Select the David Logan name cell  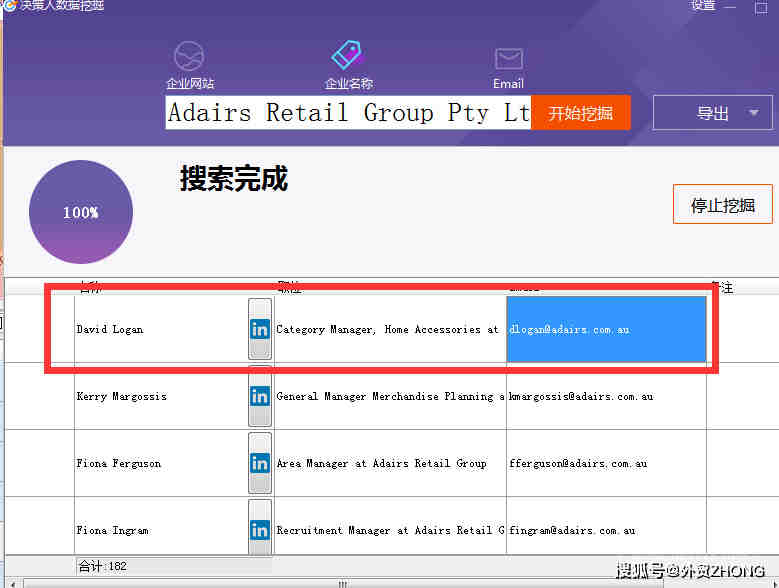161,329
